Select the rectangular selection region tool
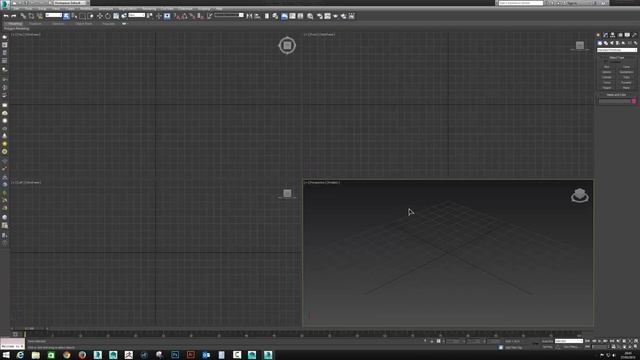The height and width of the screenshot is (360, 640). tap(82, 16)
